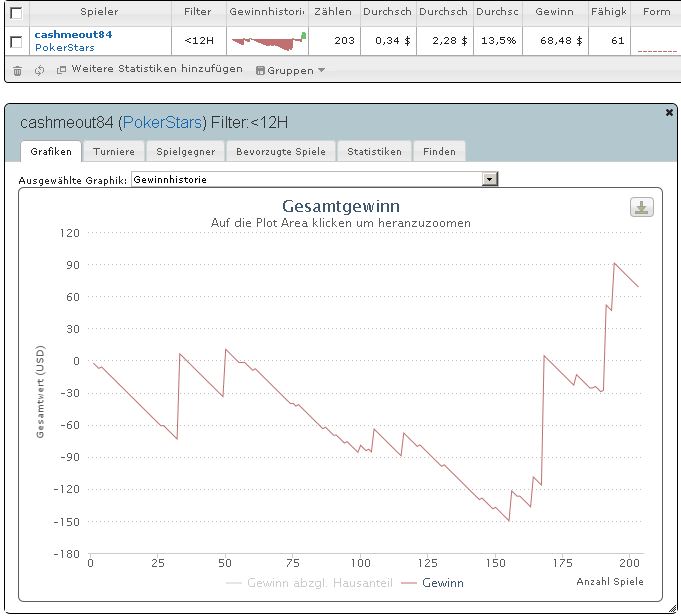Sort by the Filter column header
Screen dimensions: 681x616
click(x=198, y=12)
